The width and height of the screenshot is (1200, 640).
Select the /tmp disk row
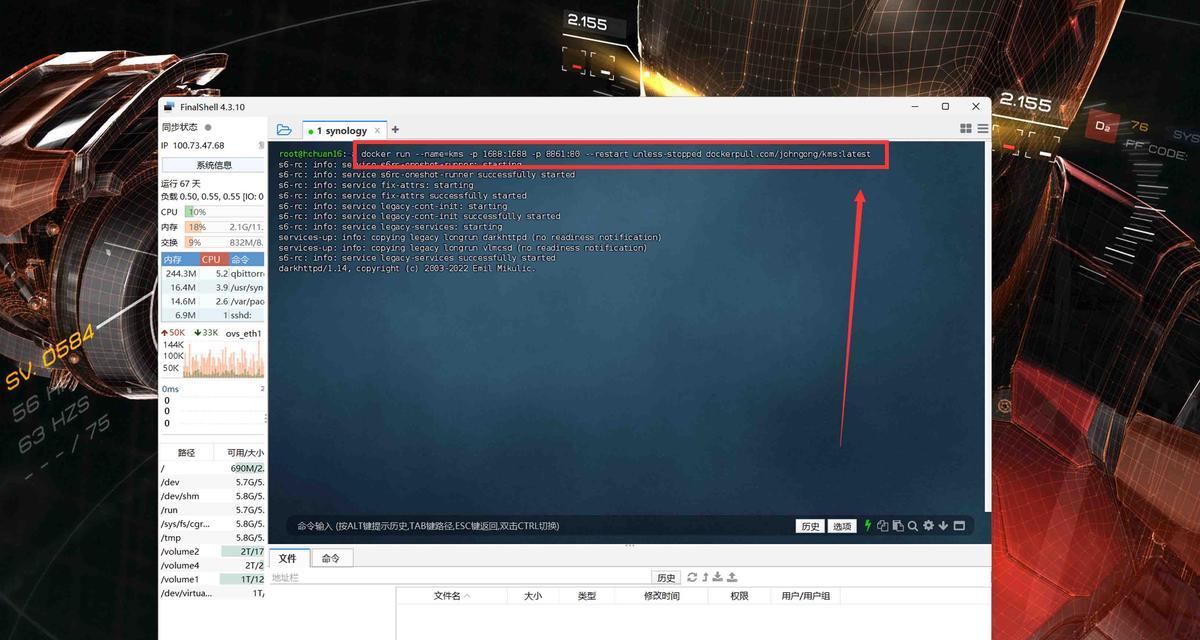click(213, 538)
